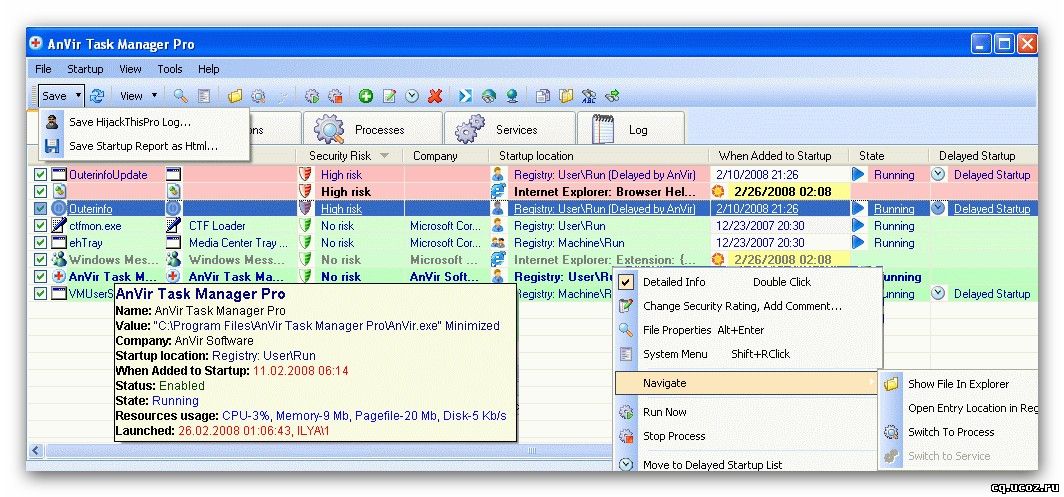Uncheck the ehTray checkbox
Viewport: 1064px width, 497px height.
coord(41,242)
